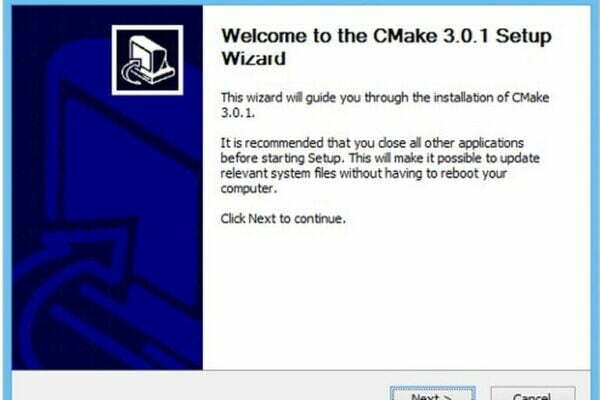
Task: Click the light blue top window border
Action: [x=300, y=2]
